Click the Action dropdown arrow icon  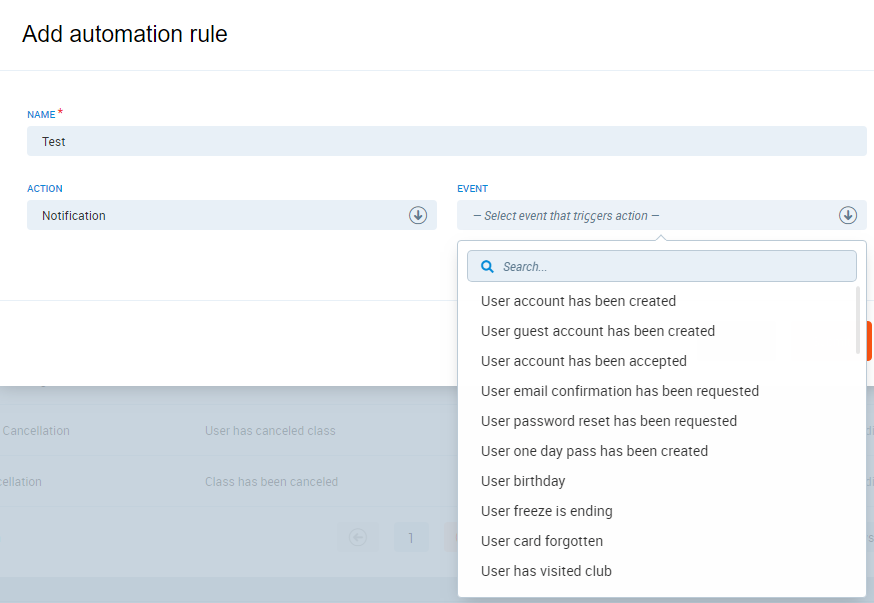point(418,215)
